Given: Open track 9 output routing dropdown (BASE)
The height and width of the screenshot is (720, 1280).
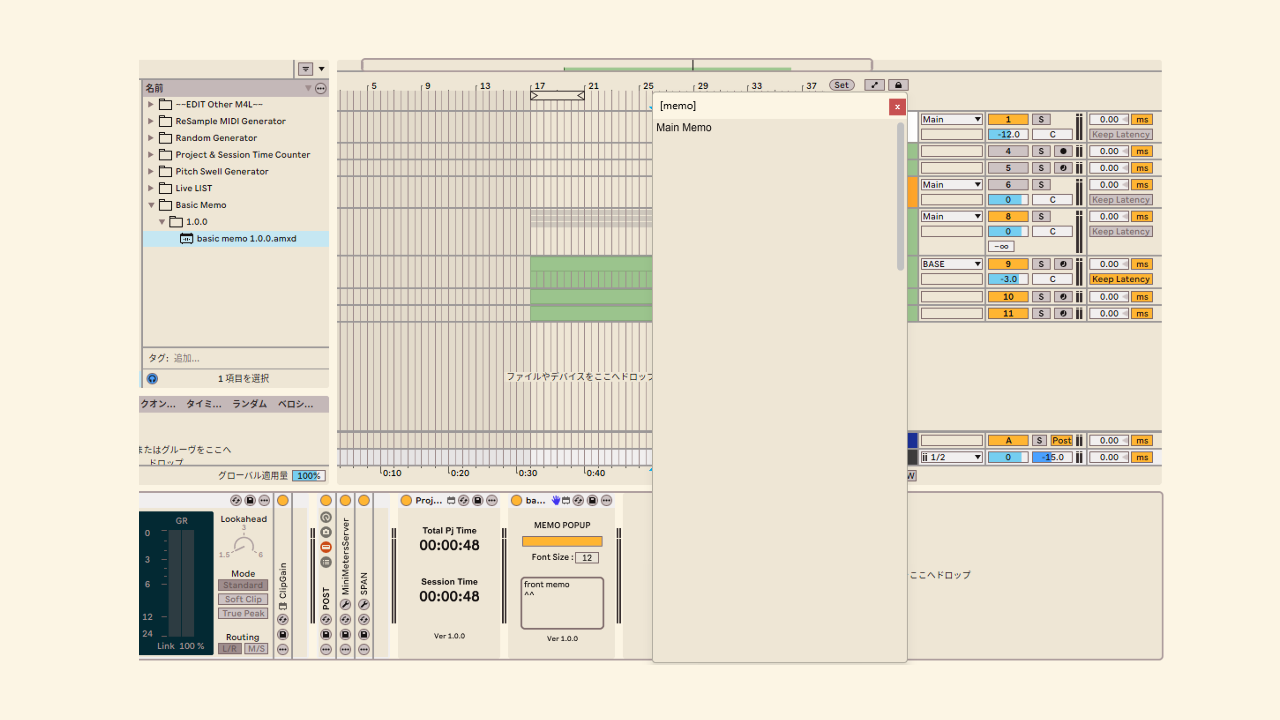Looking at the screenshot, I should pos(952,264).
